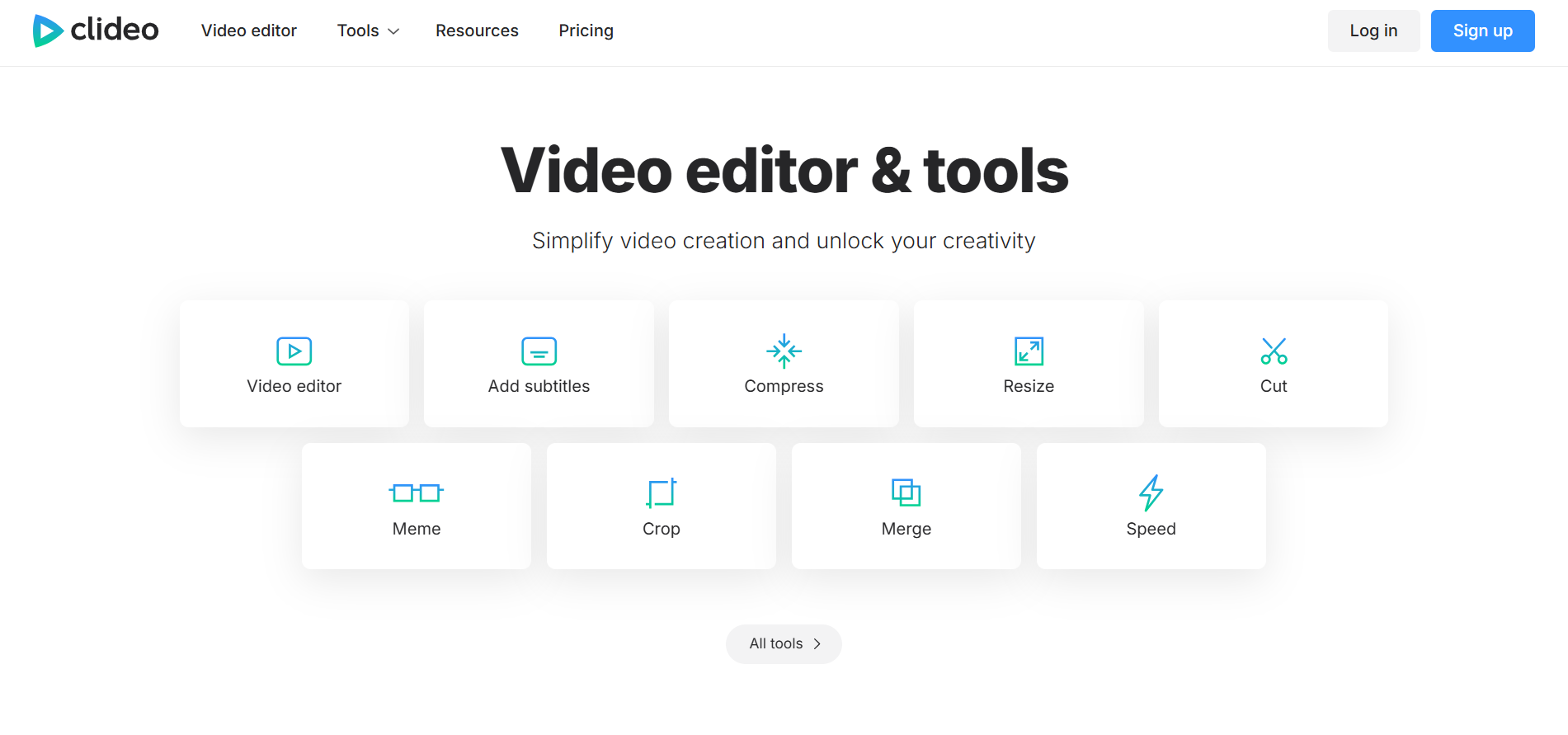Click the Log in button
The width and height of the screenshot is (1568, 735).
(x=1373, y=31)
